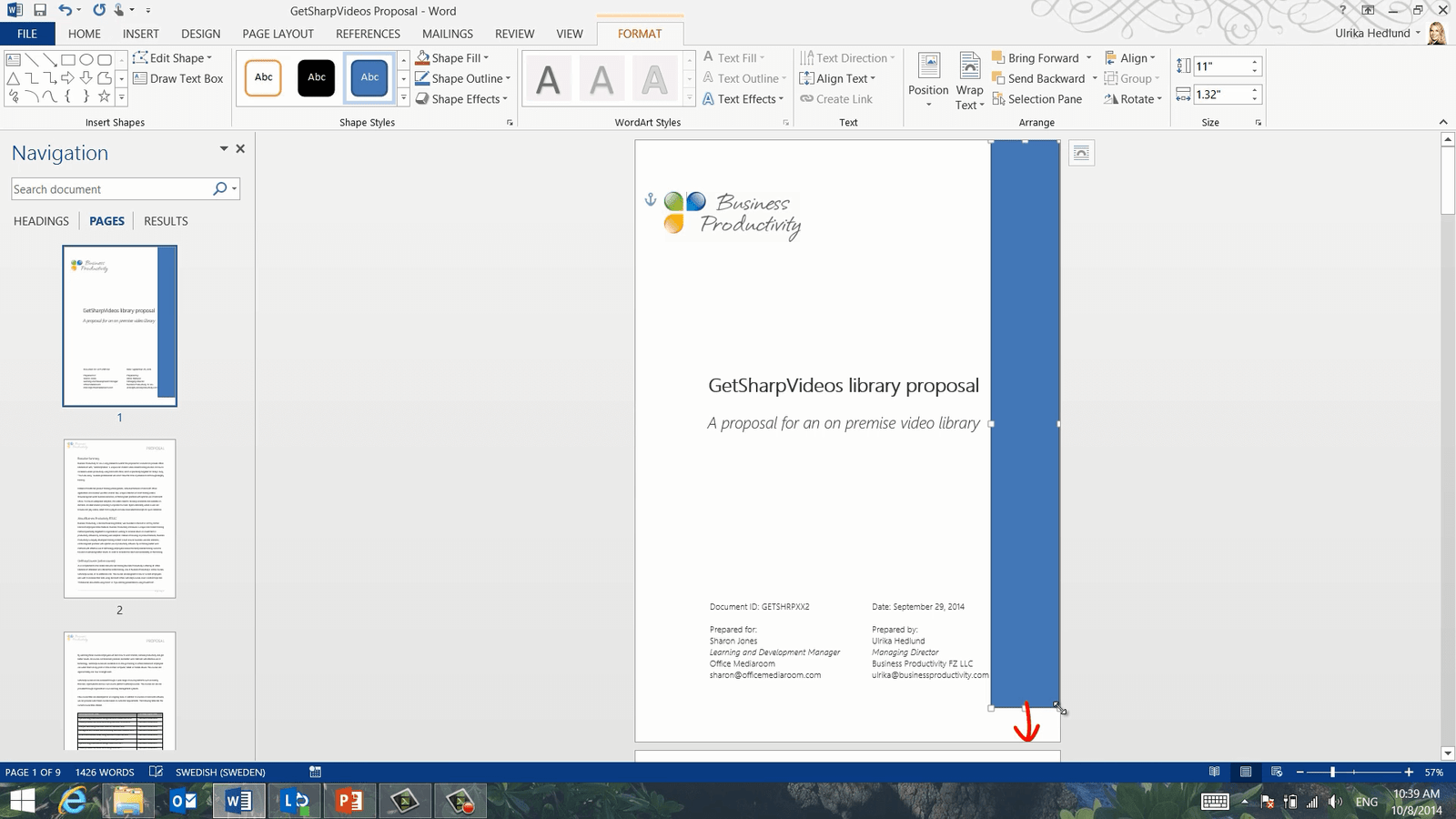Open the HEADINGS view in Navigation pane
This screenshot has height=819, width=1456.
tap(41, 221)
